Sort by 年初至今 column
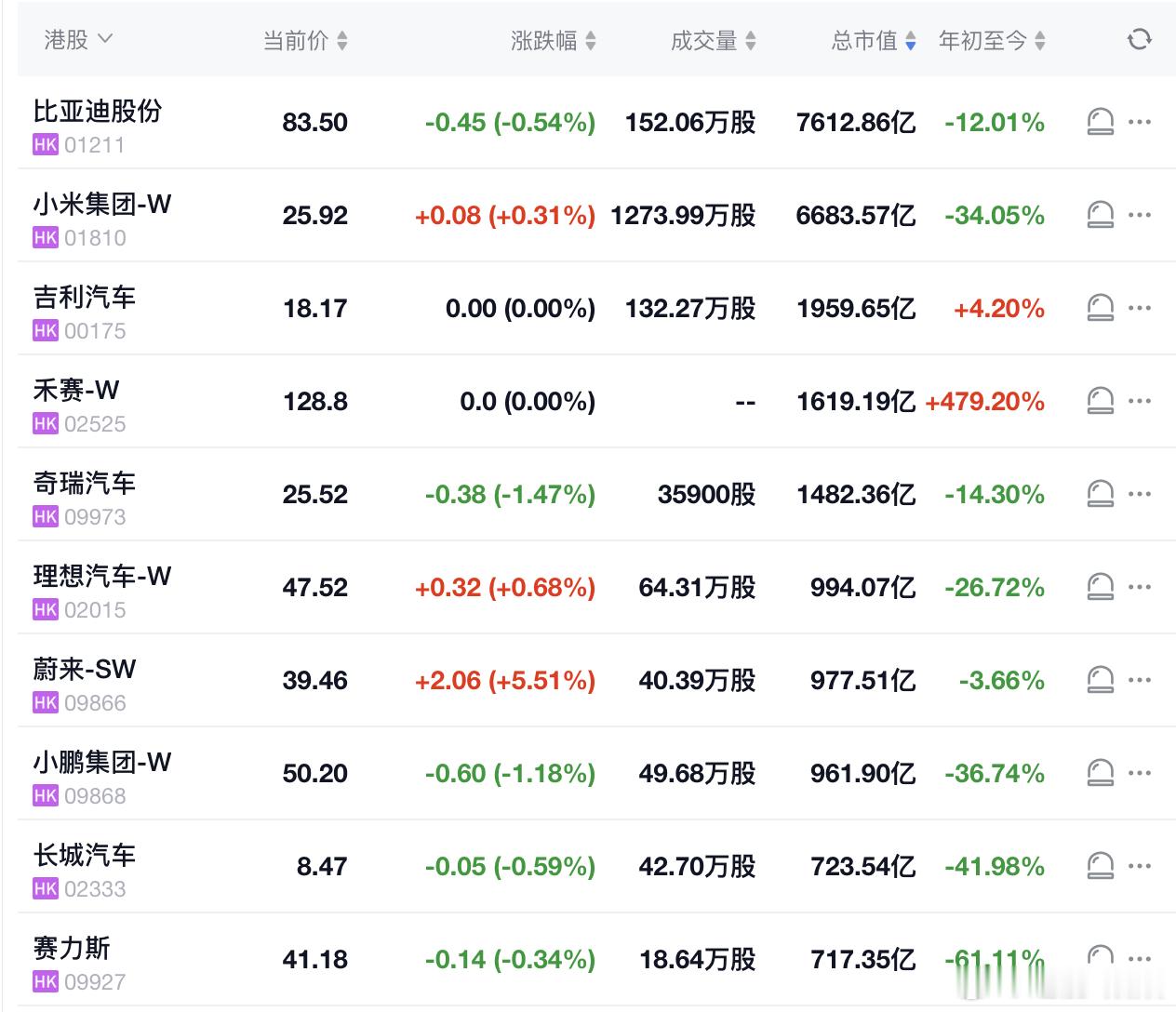Screen dimensions: 1176x1012 [x=992, y=40]
